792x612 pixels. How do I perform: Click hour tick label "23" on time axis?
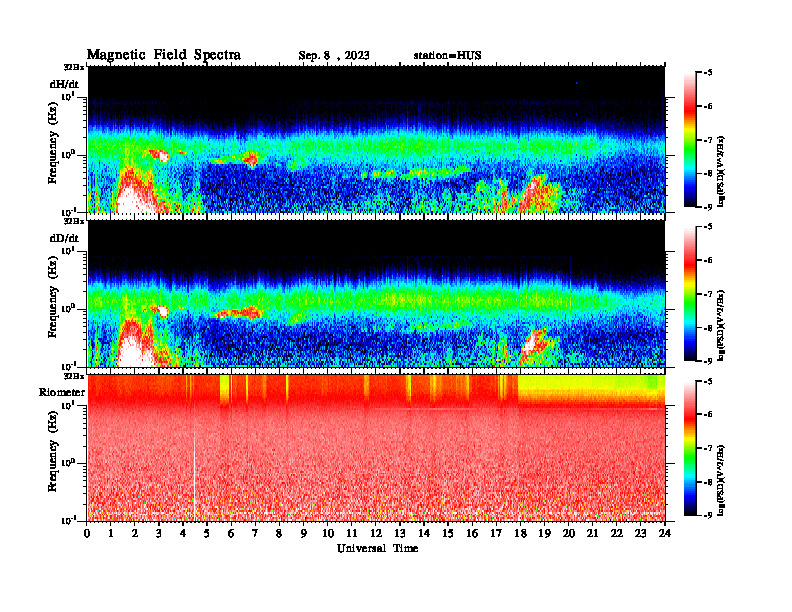click(640, 533)
